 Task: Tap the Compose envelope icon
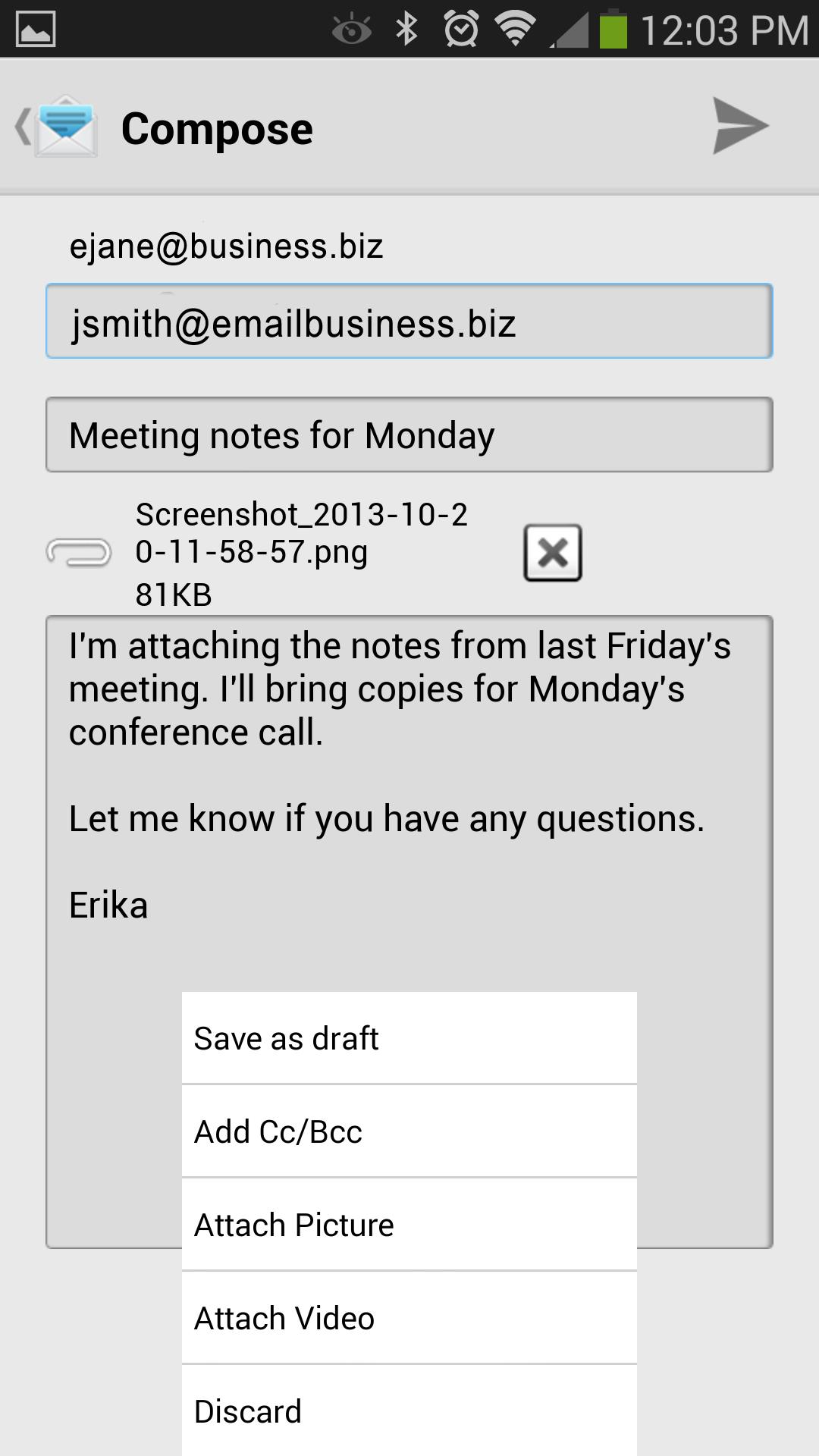coord(67,127)
